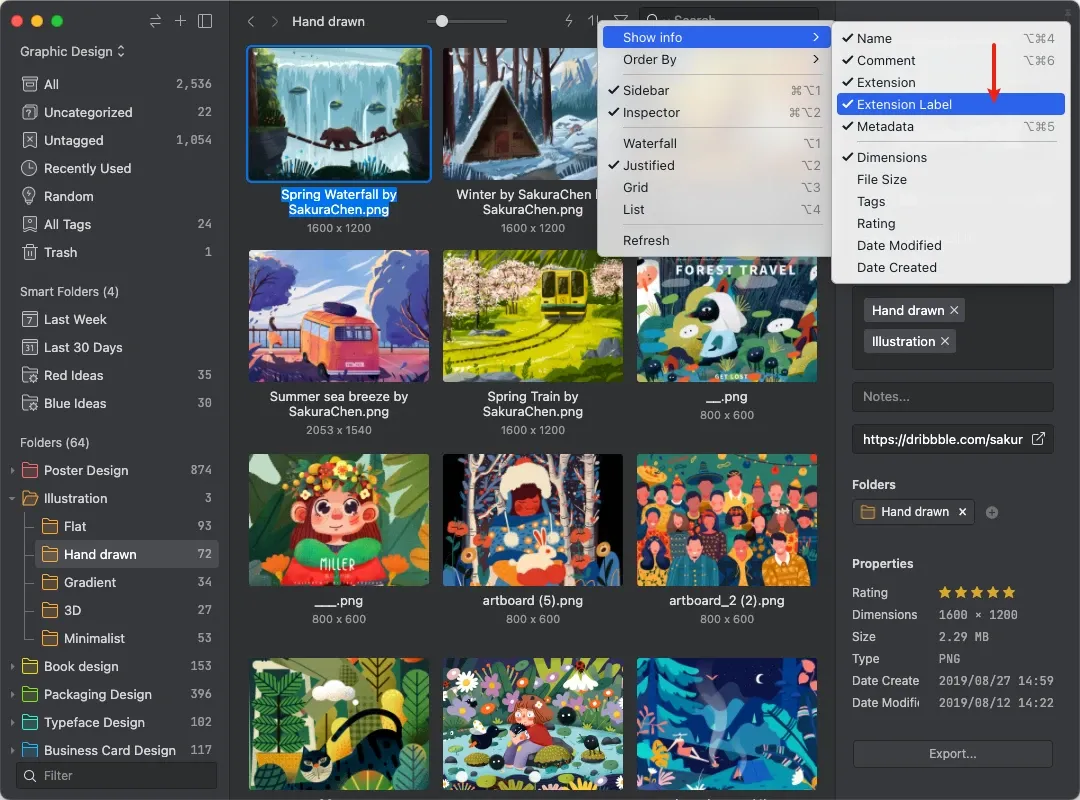1080x800 pixels.
Task: Toggle Inspector visibility in menu
Action: (x=714, y=112)
